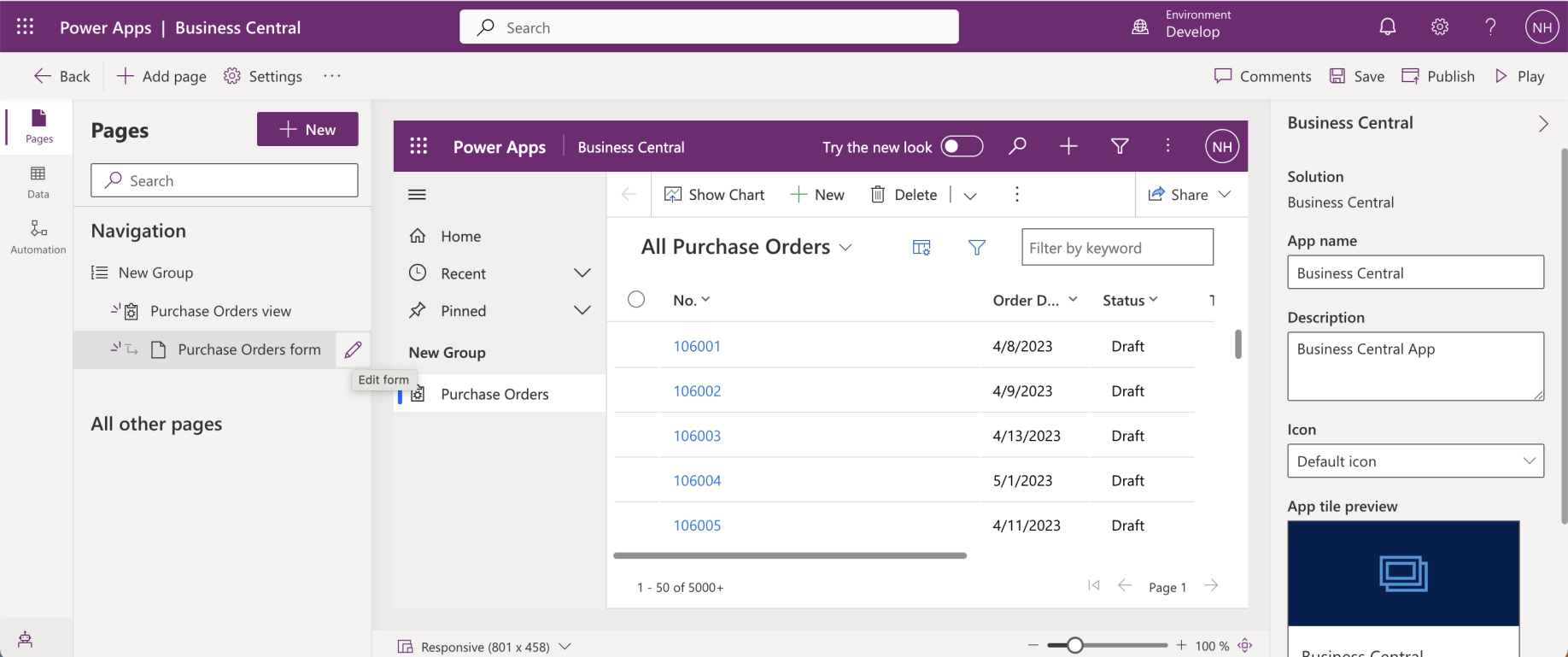Click the Edit columns icon
The height and width of the screenshot is (657, 1568).
point(921,248)
